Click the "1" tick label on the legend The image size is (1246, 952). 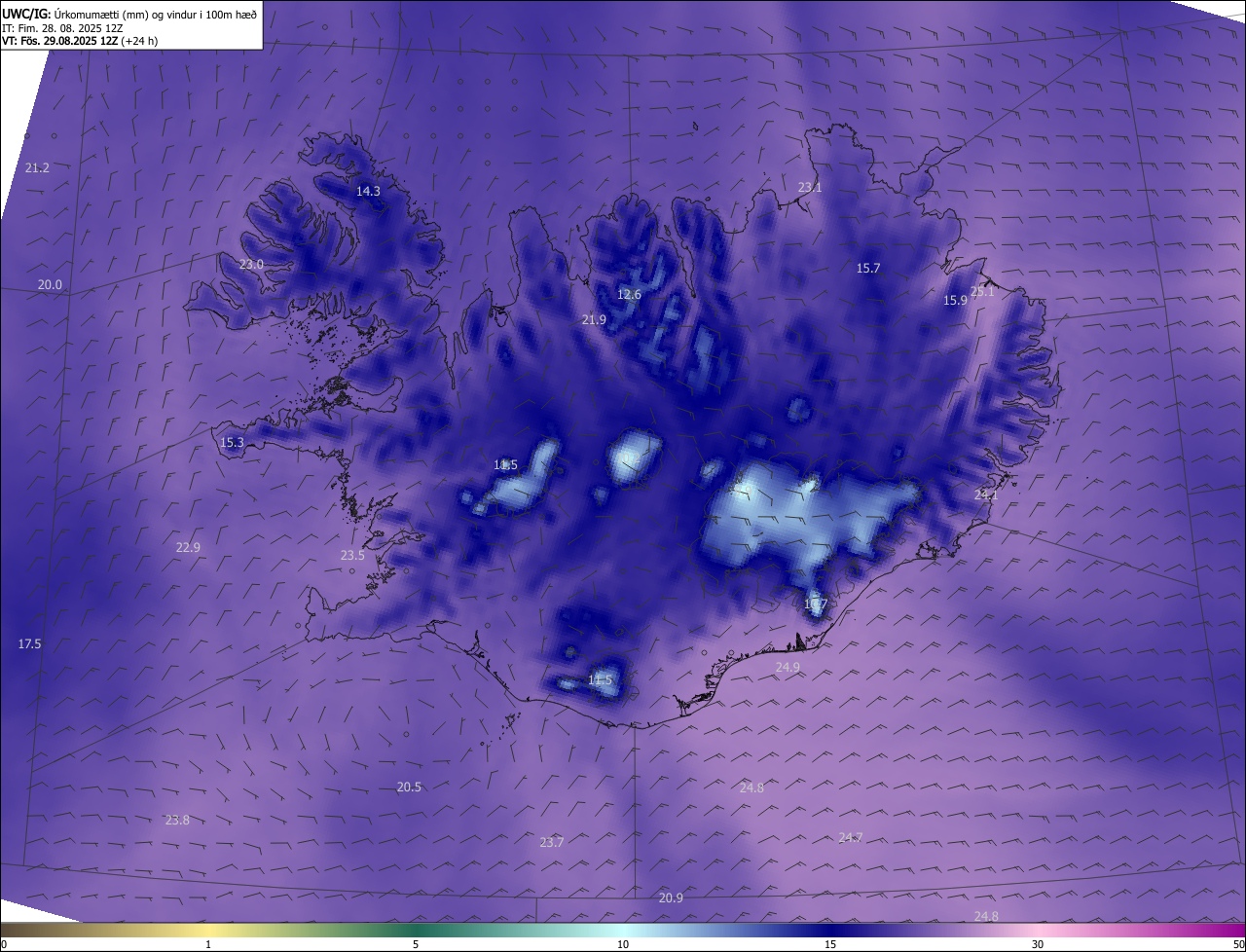coord(208,945)
